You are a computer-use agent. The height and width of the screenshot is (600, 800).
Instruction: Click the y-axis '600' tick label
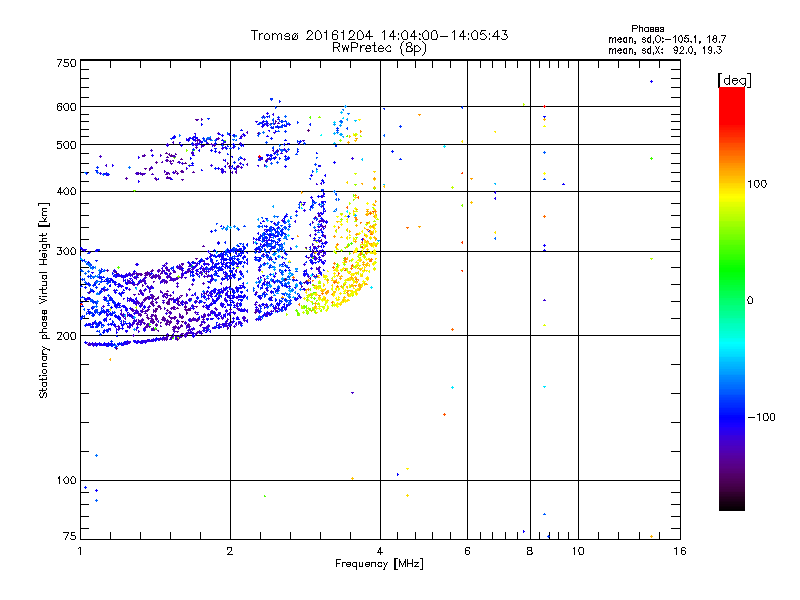click(66, 107)
